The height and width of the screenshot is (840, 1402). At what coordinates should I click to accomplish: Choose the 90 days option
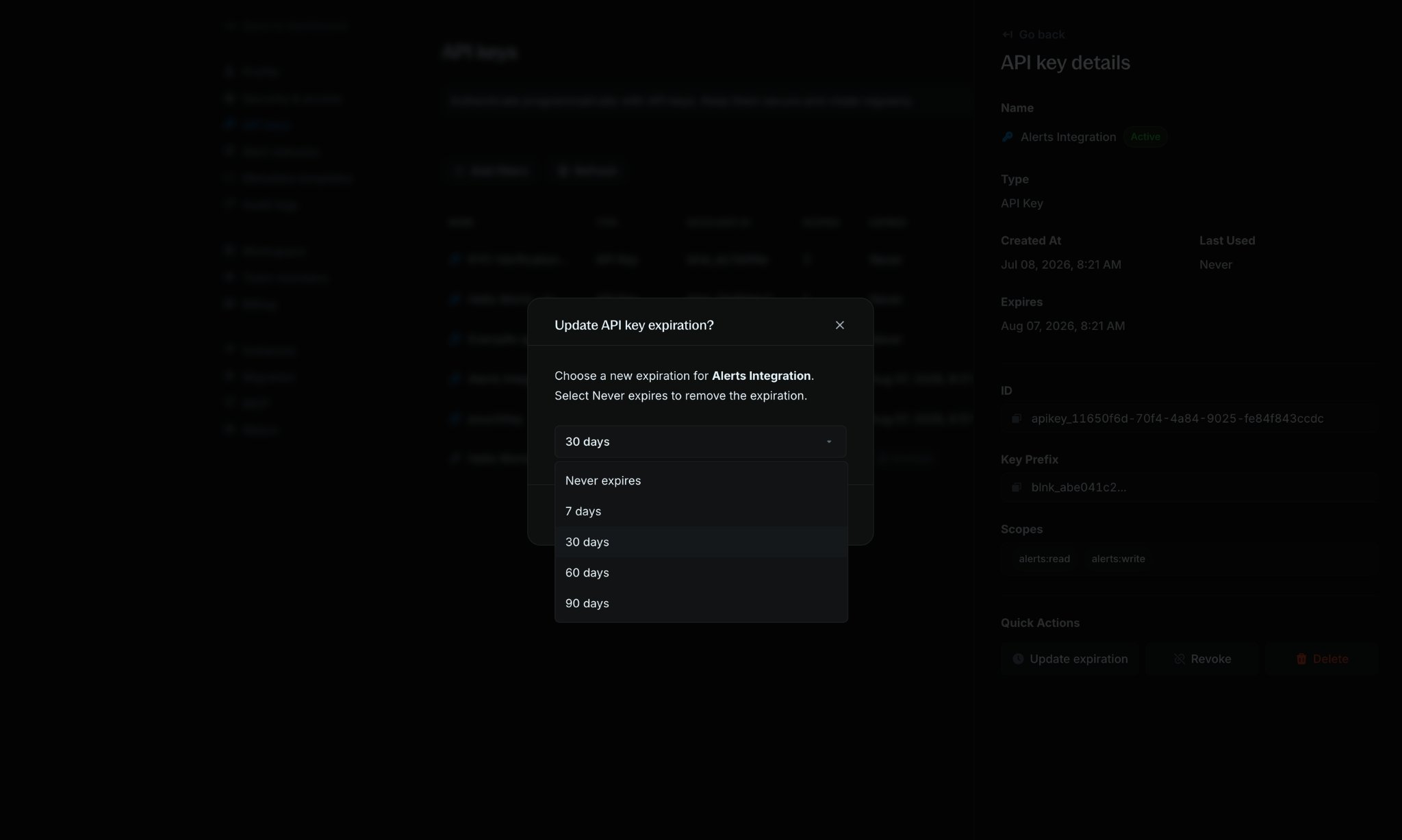click(x=701, y=603)
